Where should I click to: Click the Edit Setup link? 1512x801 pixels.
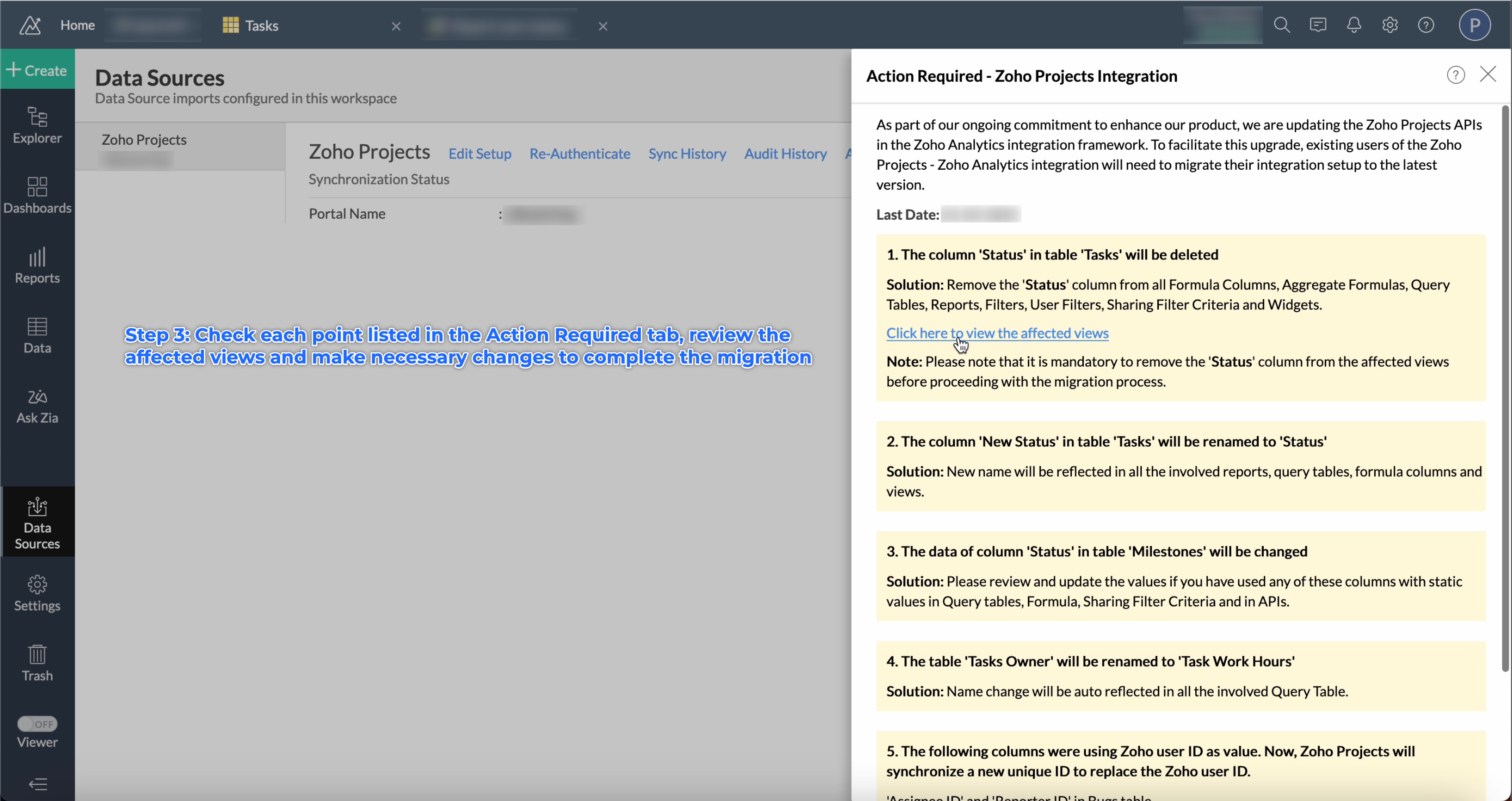(x=479, y=153)
